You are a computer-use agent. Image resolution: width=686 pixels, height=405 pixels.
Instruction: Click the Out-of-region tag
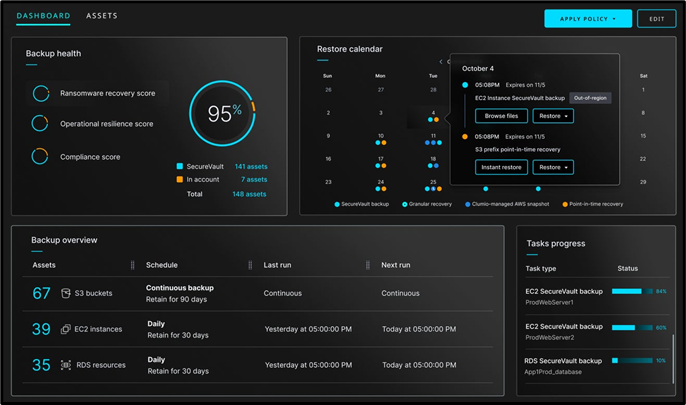pos(590,98)
